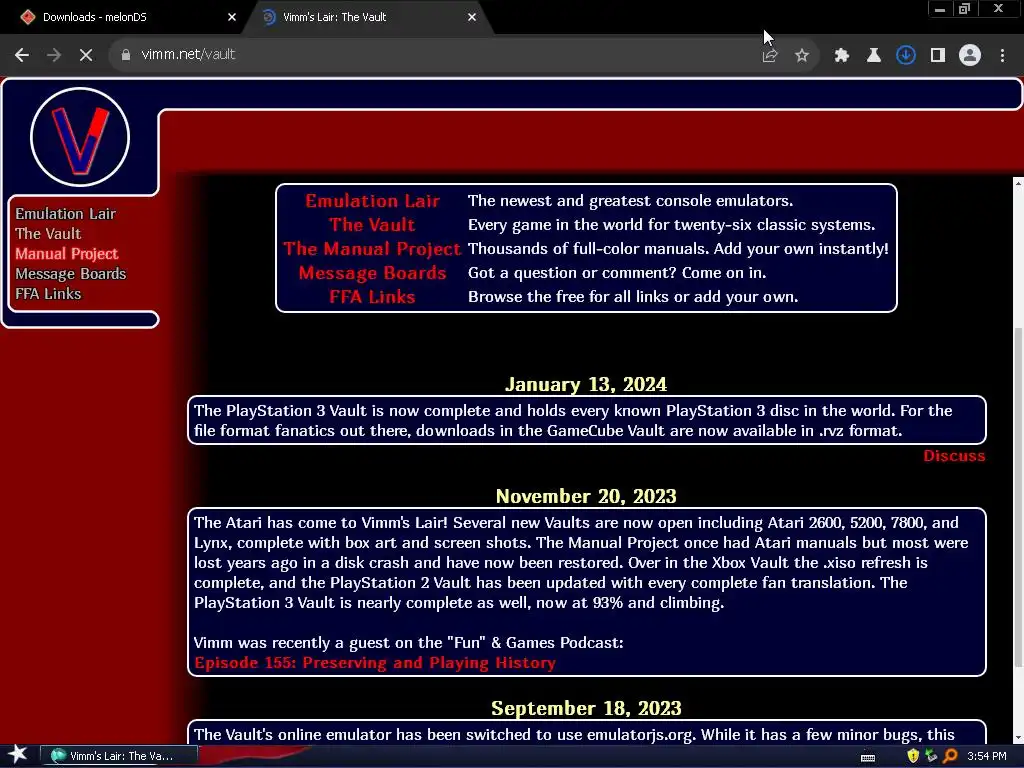Click the orange magnifier tray icon
Viewport: 1024px width, 768px height.
pyautogui.click(x=951, y=756)
